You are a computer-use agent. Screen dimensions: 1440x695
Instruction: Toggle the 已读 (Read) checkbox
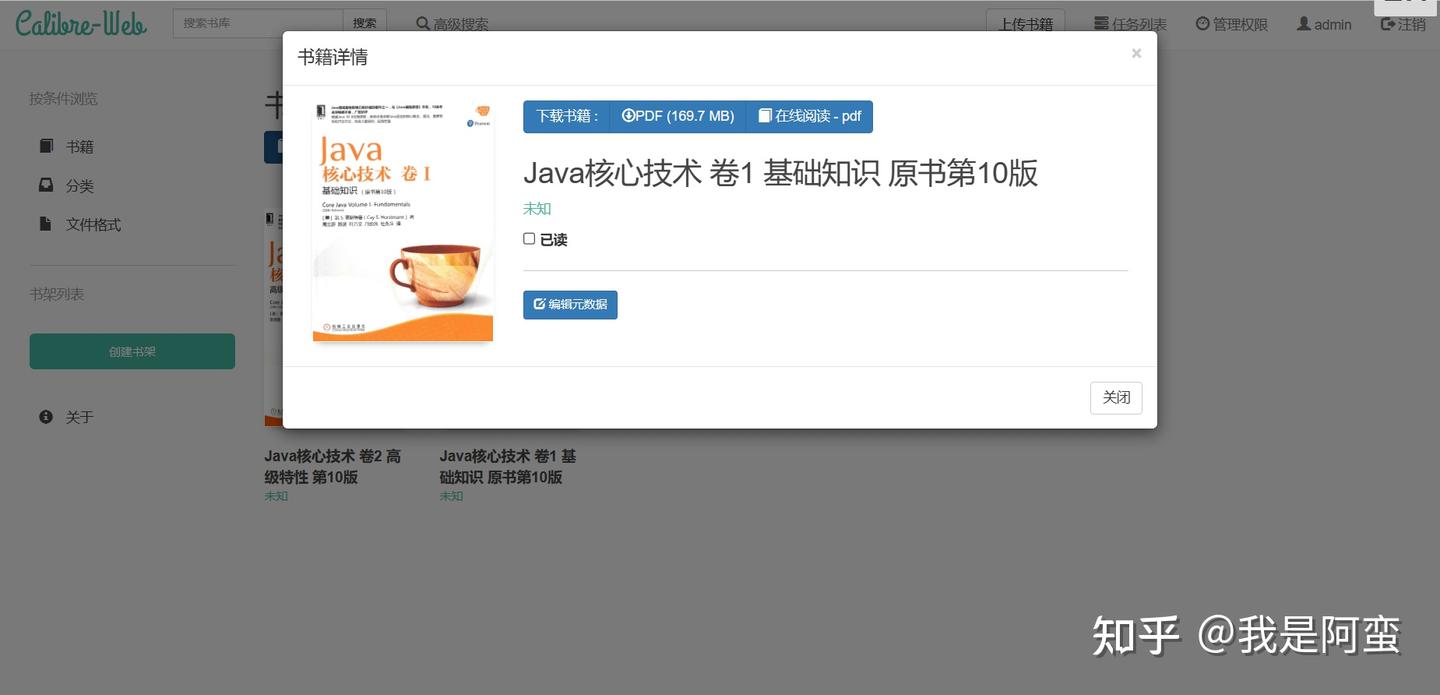pyautogui.click(x=529, y=238)
